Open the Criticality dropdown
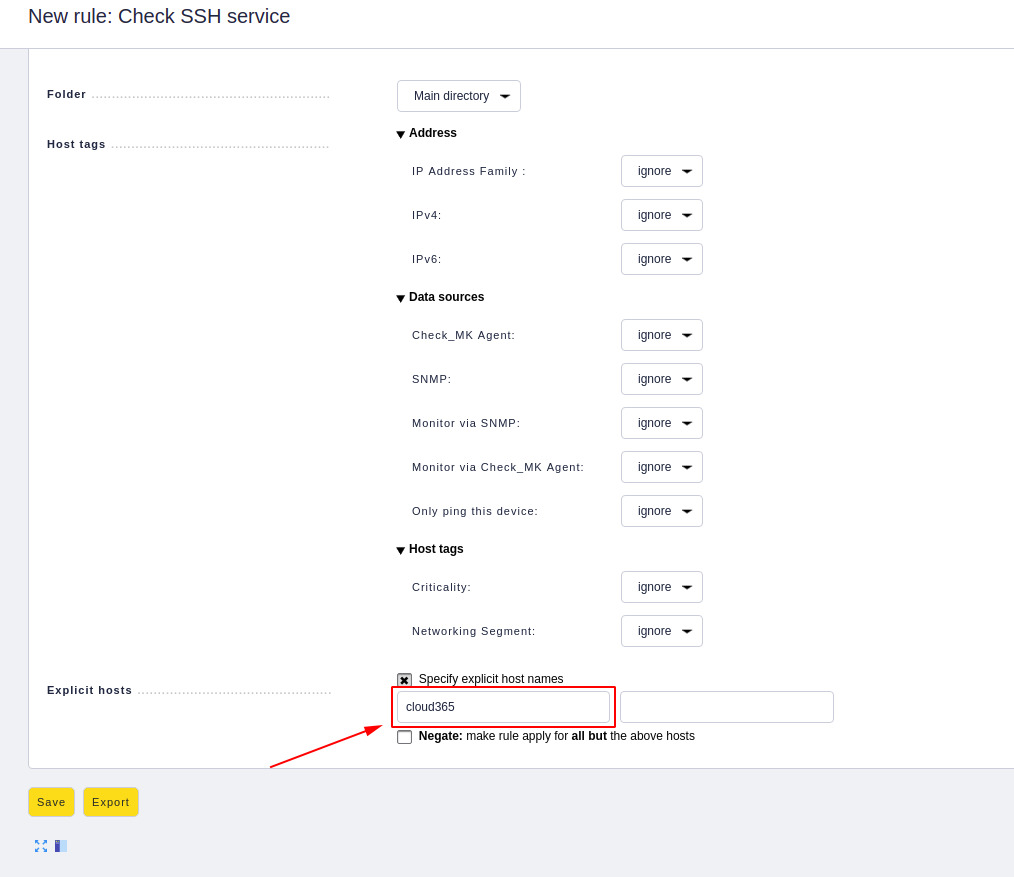 click(662, 587)
